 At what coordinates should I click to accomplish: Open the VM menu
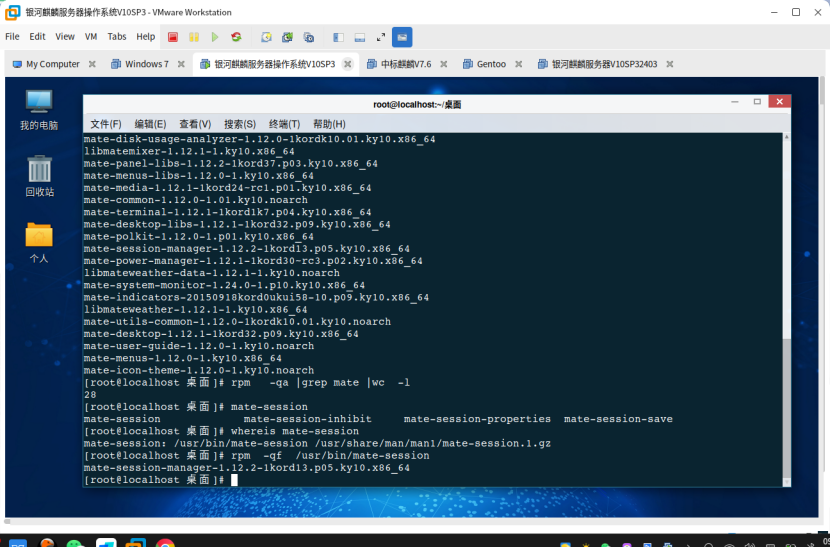91,37
